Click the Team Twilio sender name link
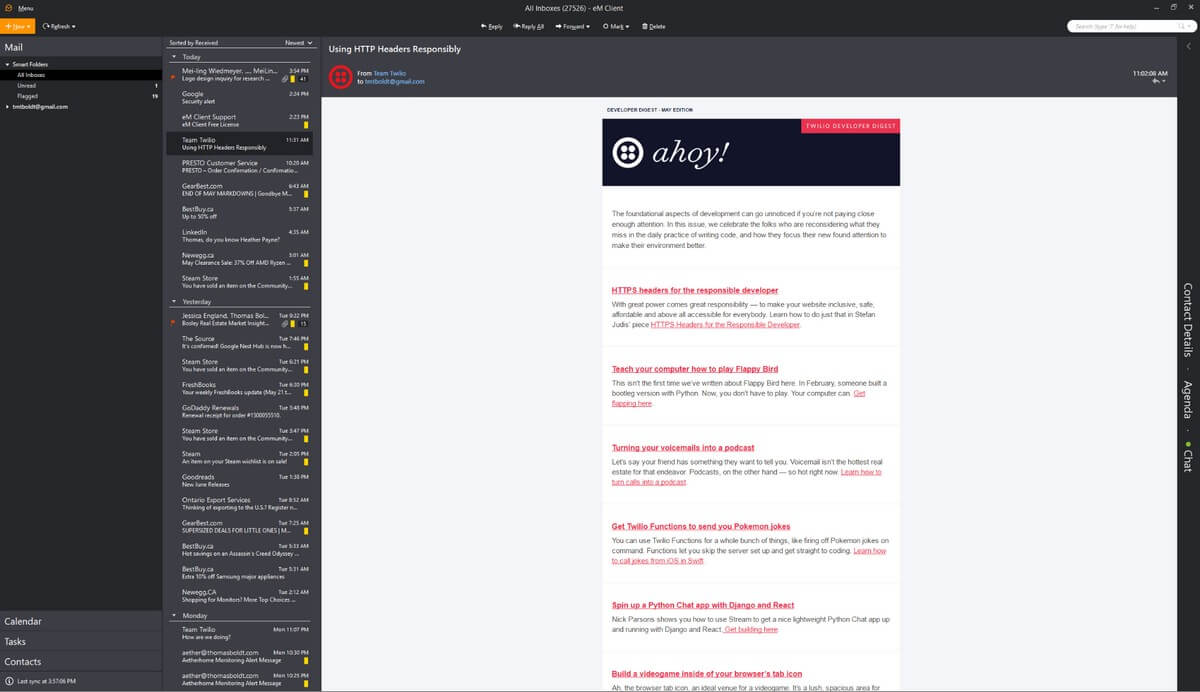The image size is (1200, 692). pos(391,73)
